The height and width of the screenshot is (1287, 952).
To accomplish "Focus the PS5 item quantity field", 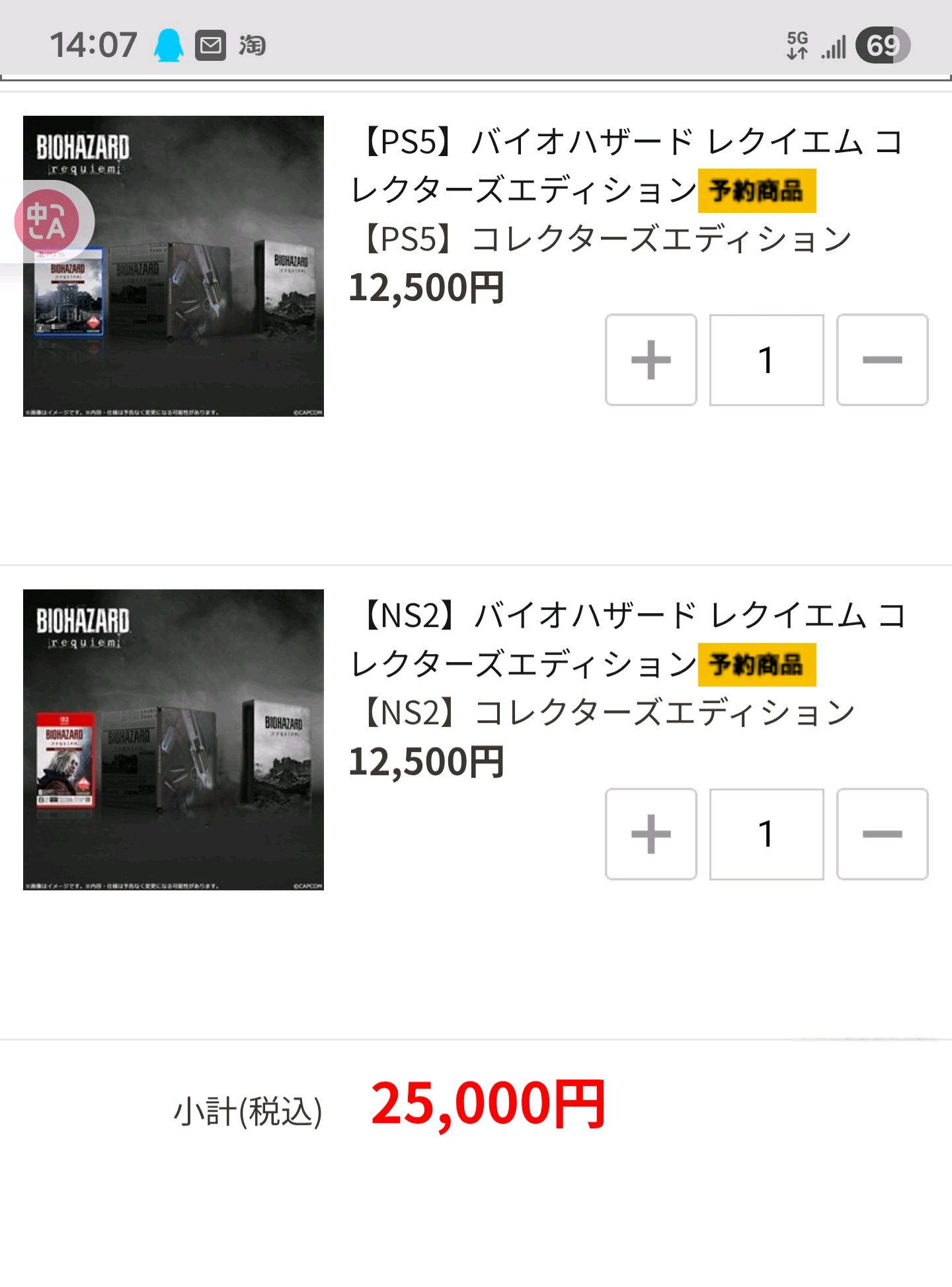I will click(767, 360).
